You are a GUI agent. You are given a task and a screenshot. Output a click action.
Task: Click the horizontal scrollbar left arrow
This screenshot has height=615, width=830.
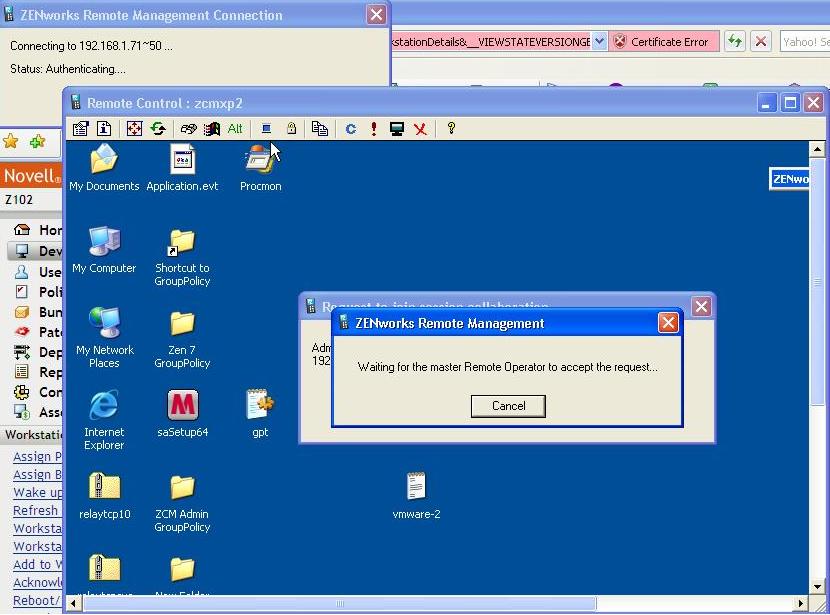[74, 603]
